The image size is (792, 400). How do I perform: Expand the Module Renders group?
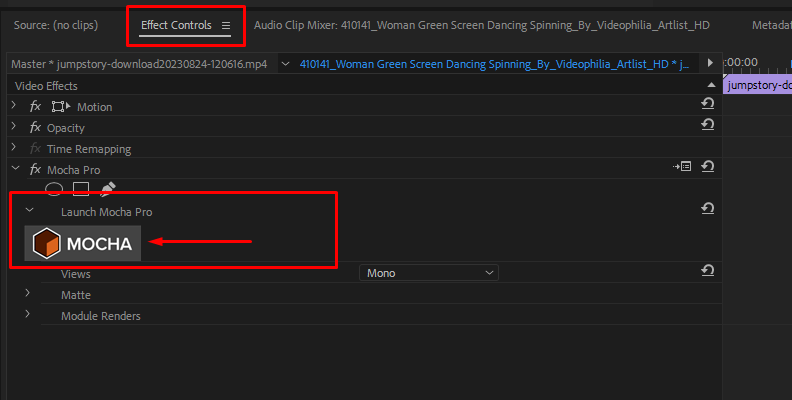(28, 314)
